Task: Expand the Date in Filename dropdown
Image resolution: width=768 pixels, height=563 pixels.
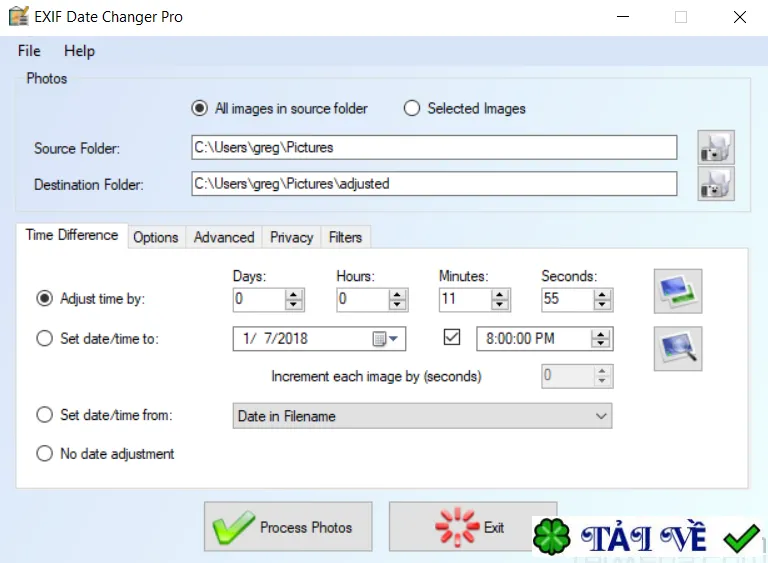Action: (x=601, y=416)
